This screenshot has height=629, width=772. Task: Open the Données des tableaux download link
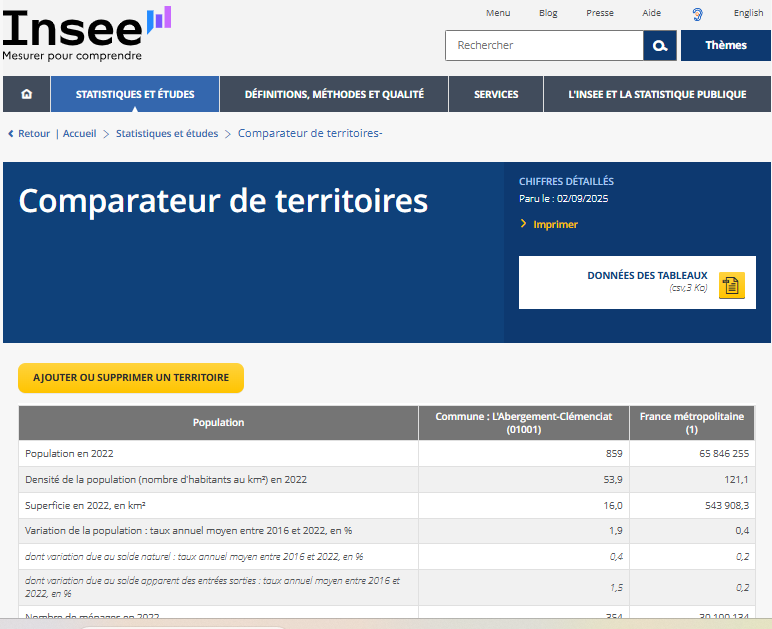tap(647, 276)
